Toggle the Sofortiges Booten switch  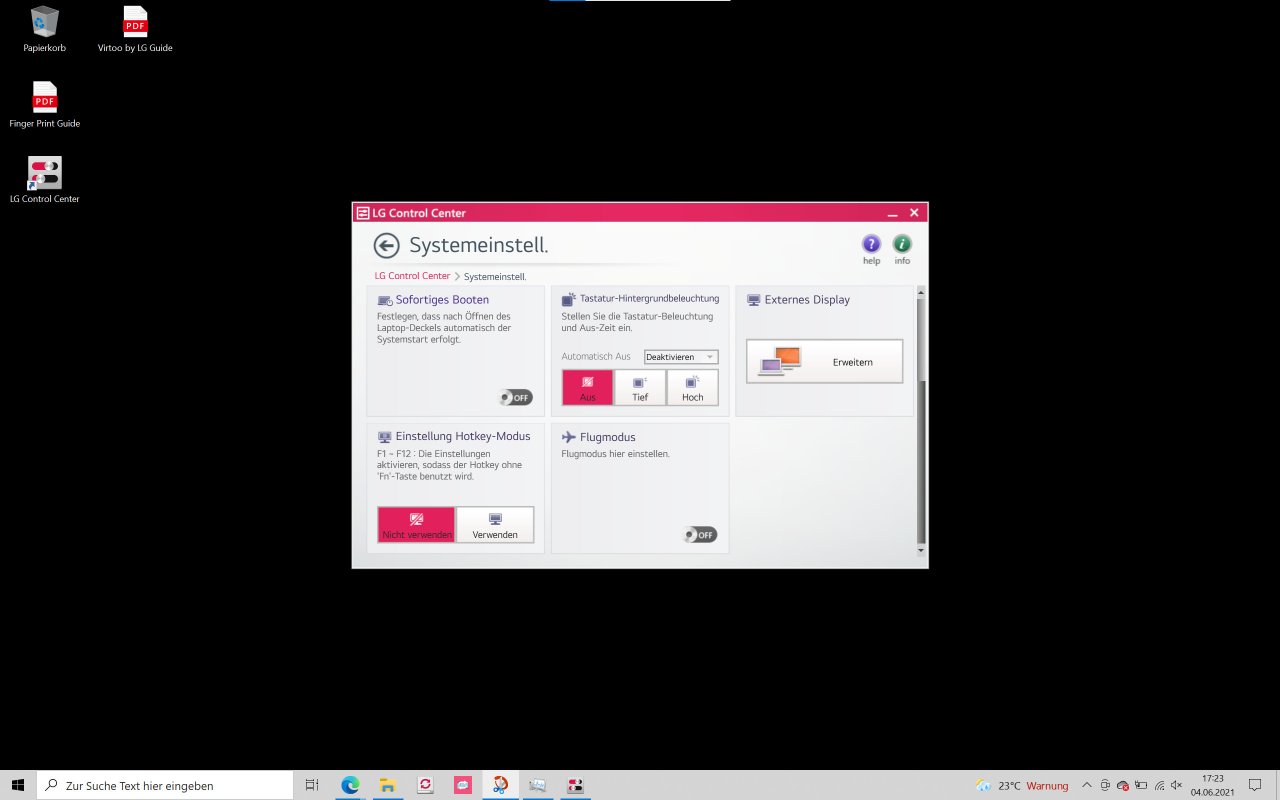pyautogui.click(x=516, y=397)
